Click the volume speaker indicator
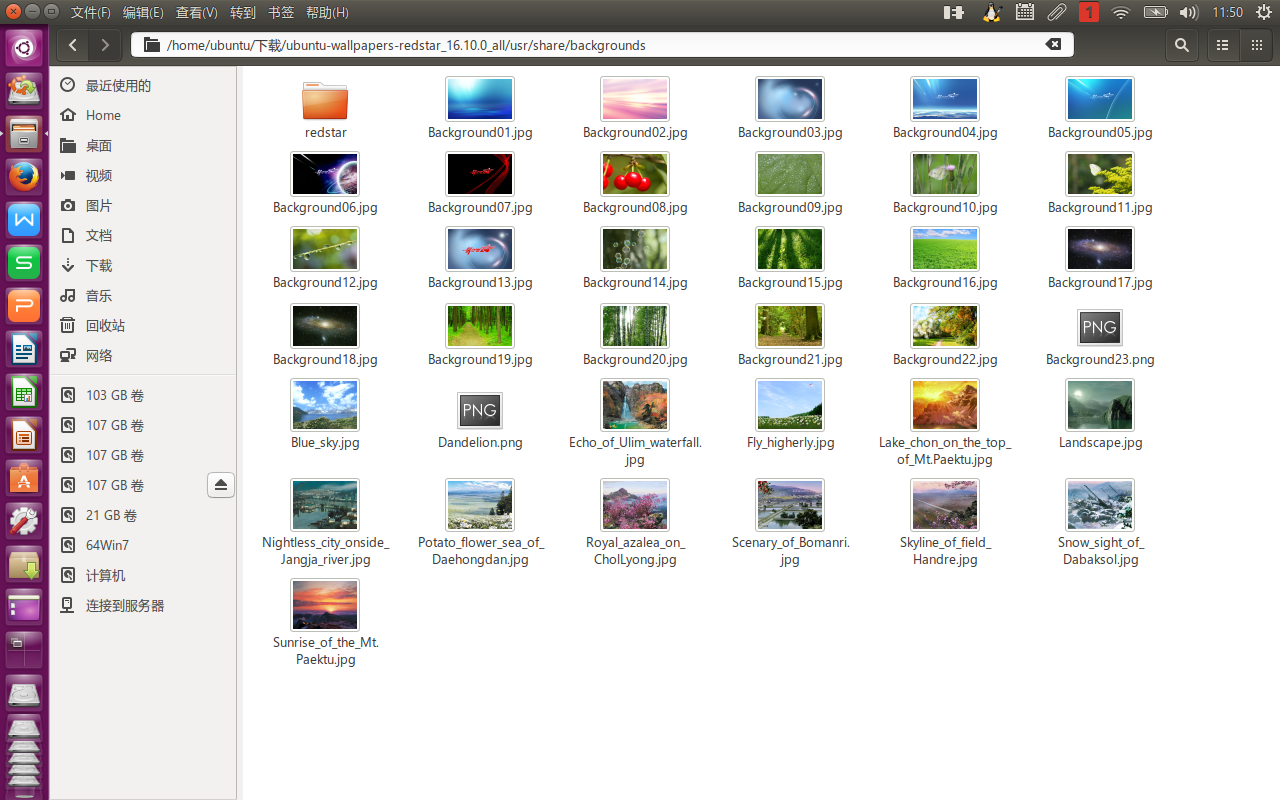The width and height of the screenshot is (1280, 800). pyautogui.click(x=1188, y=13)
